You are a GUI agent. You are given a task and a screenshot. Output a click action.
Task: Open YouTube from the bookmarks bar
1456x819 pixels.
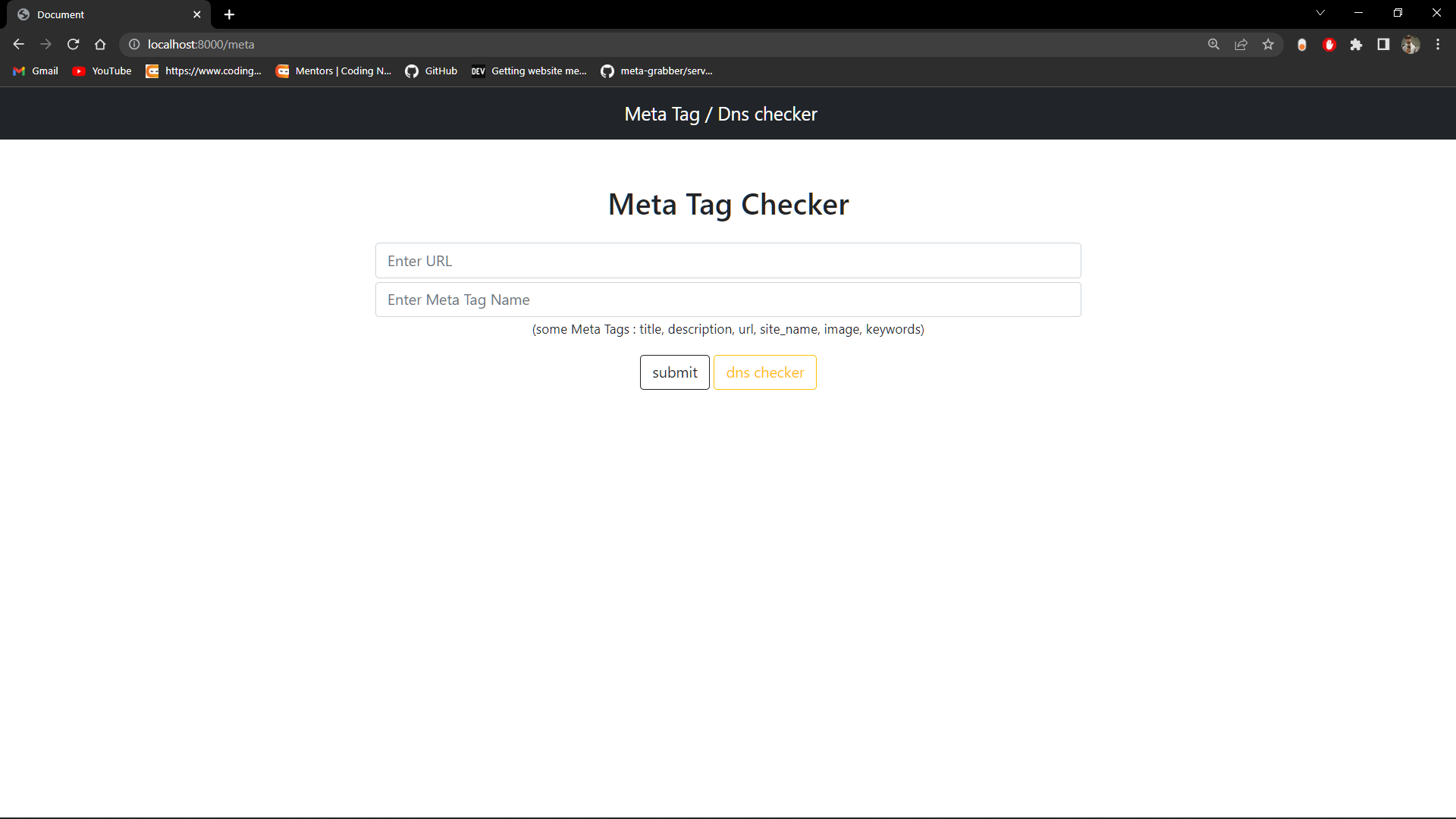(101, 71)
